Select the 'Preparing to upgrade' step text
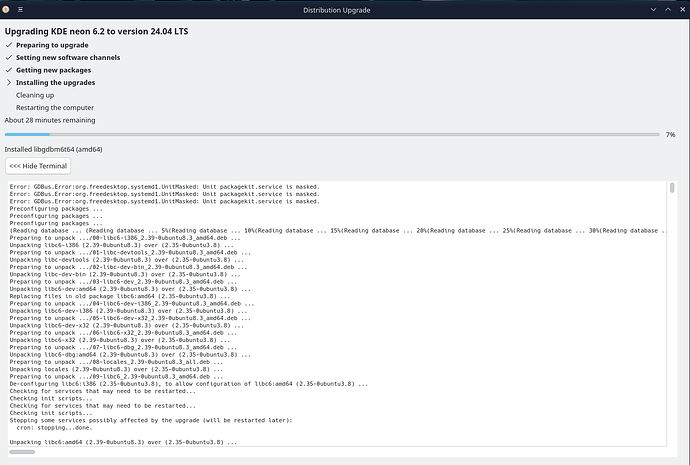This screenshot has width=690, height=465. click(x=52, y=45)
